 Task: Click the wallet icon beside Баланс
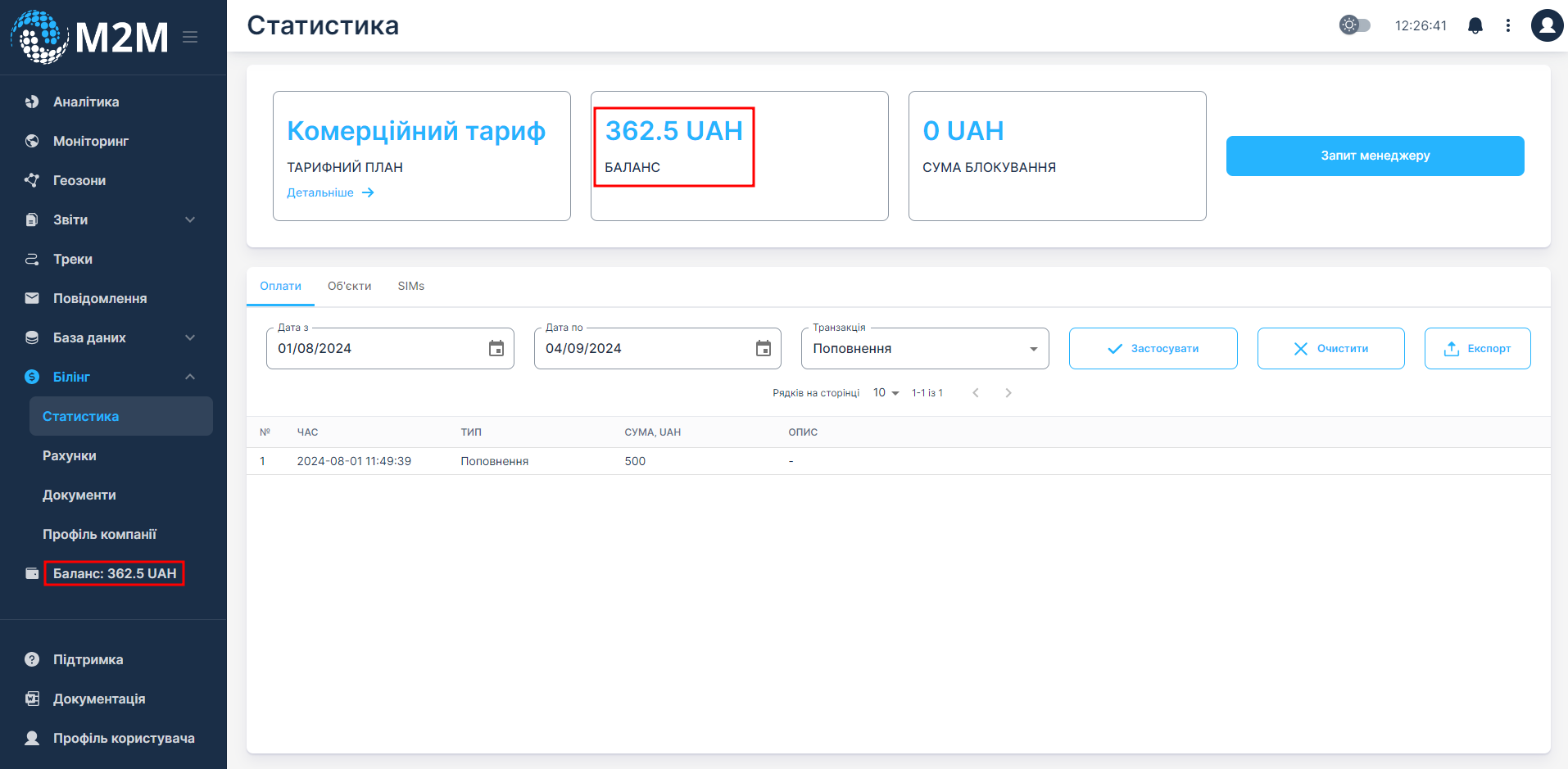click(32, 573)
